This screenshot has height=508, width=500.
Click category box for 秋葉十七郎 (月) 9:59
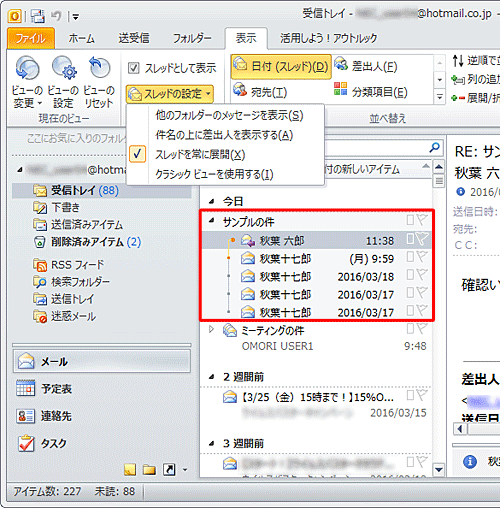[410, 257]
